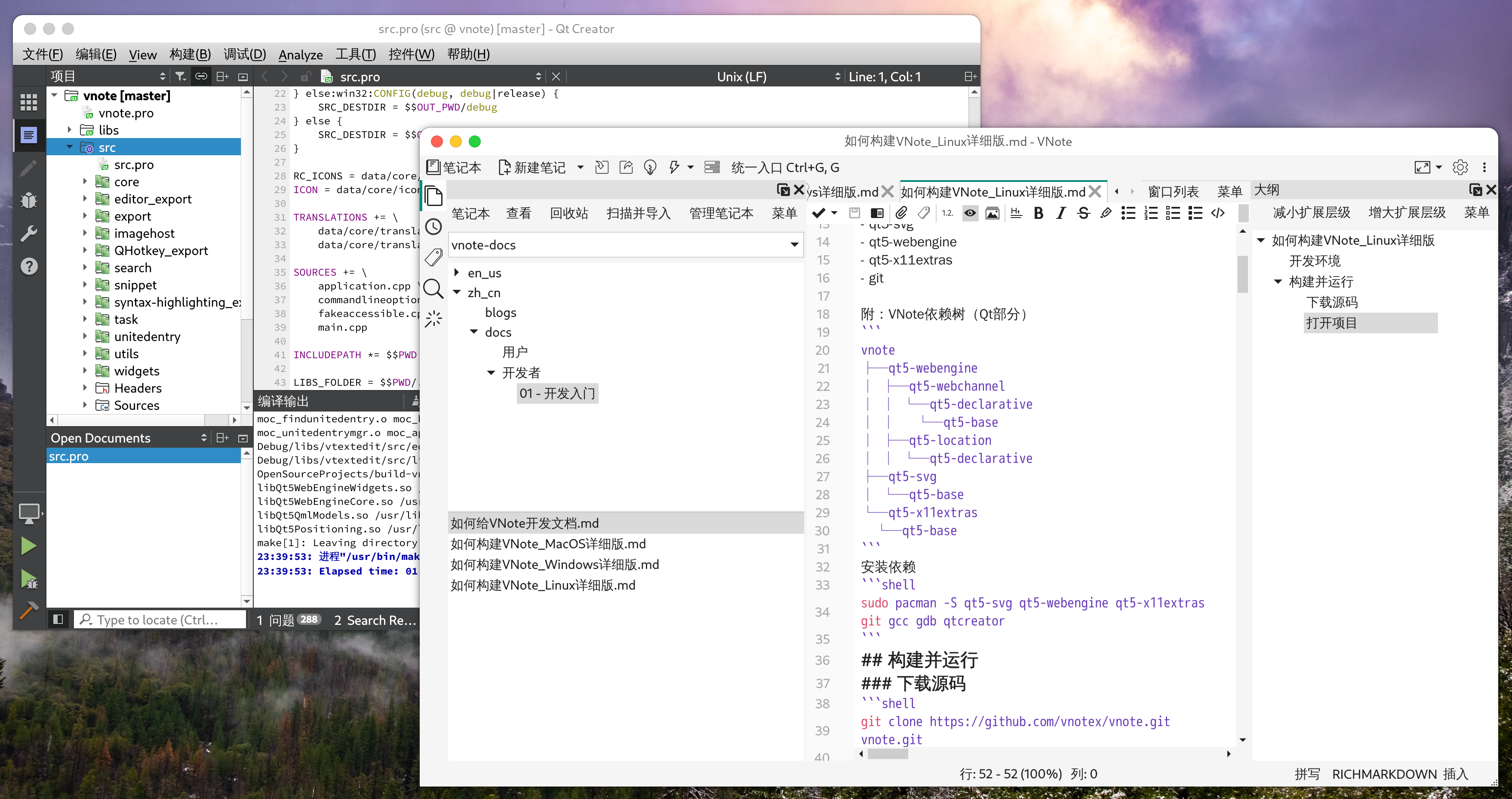The width and height of the screenshot is (1512, 799).
Task: Toggle section number 1.2. button
Action: [x=947, y=213]
